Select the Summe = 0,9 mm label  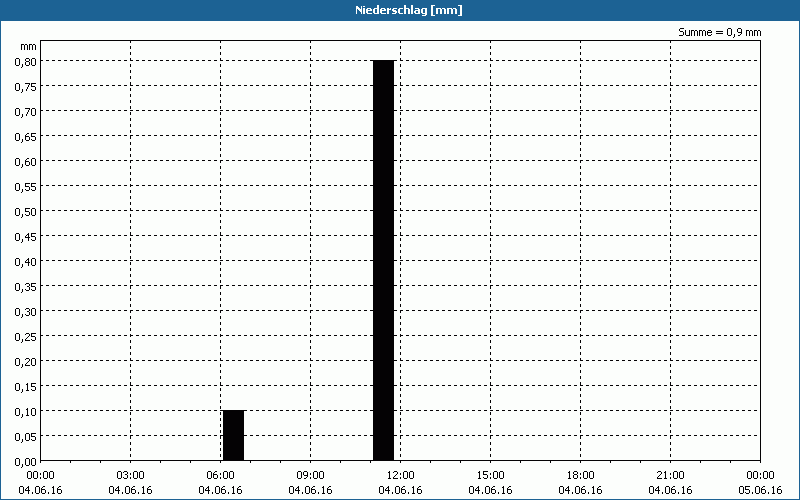pos(719,32)
